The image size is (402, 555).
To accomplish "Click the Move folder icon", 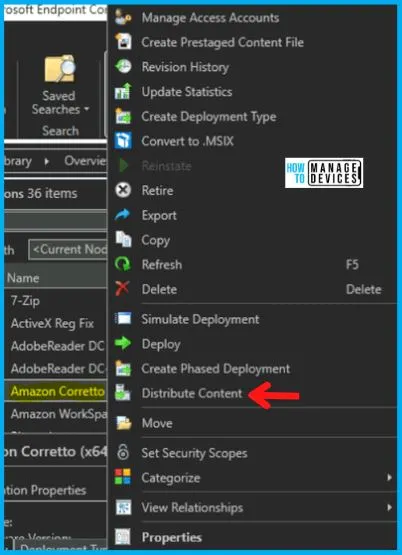I will pyautogui.click(x=123, y=423).
